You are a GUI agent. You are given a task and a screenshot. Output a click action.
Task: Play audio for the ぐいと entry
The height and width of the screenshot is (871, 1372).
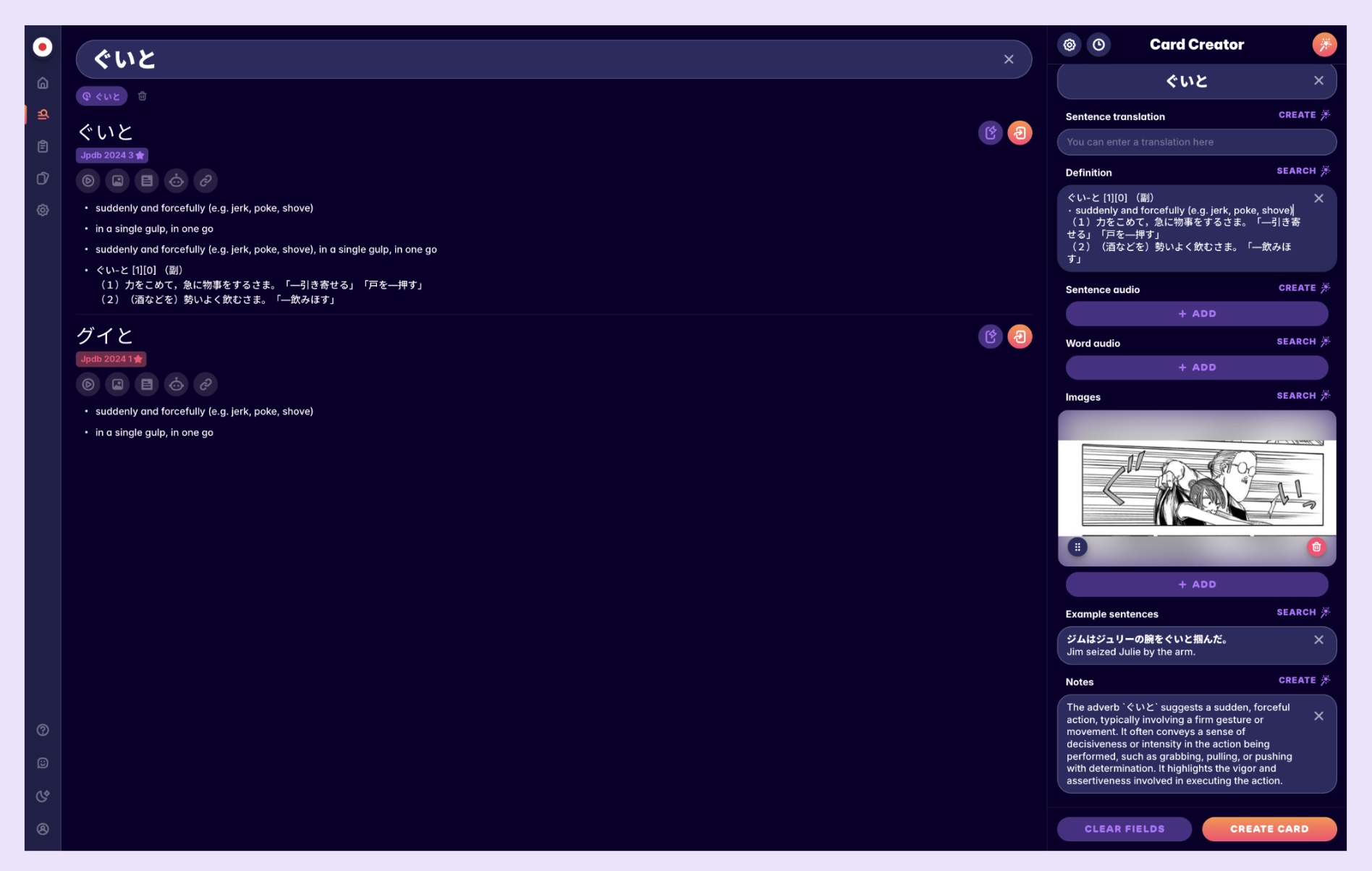tap(88, 181)
